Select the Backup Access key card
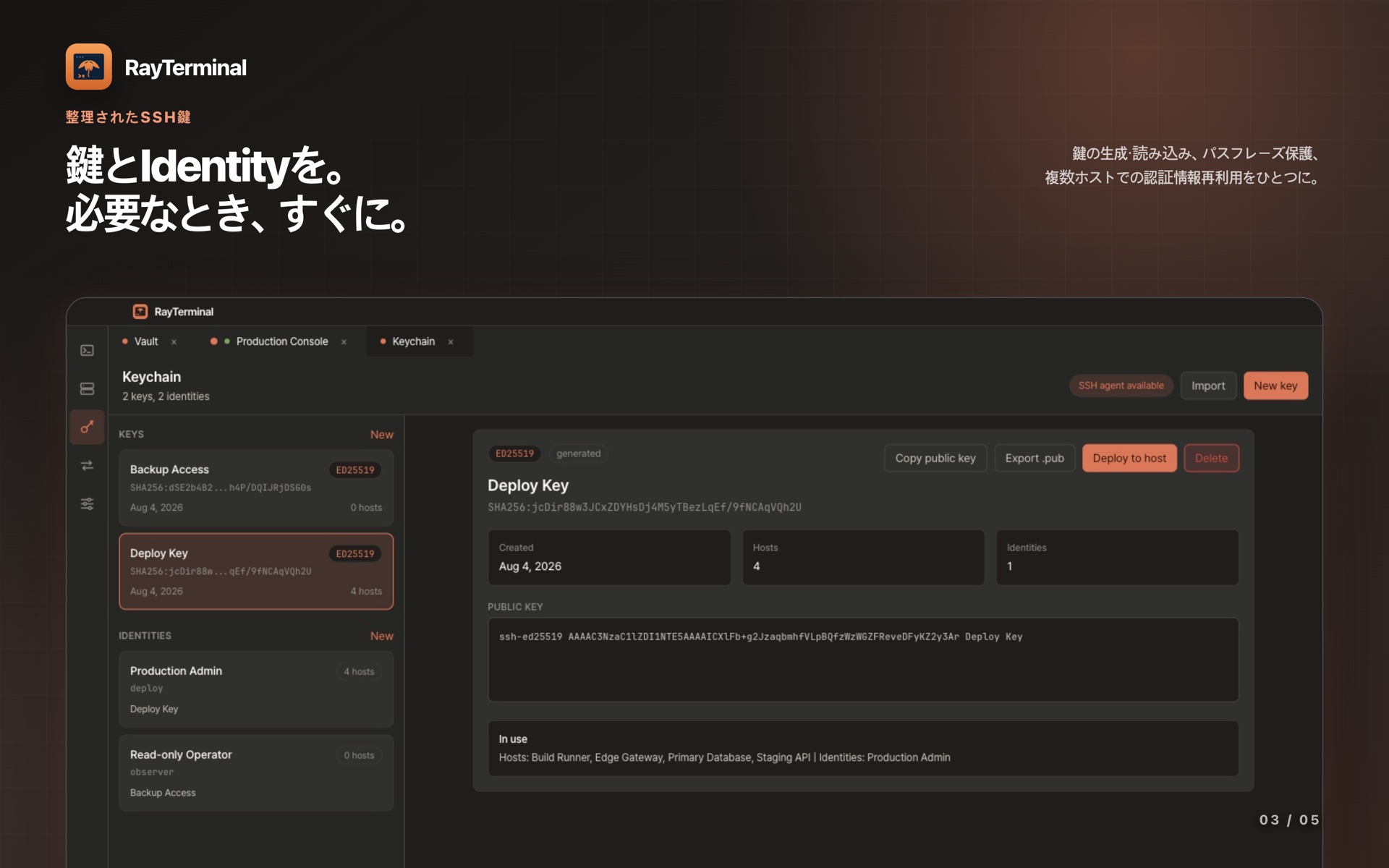This screenshot has height=868, width=1389. 256,488
